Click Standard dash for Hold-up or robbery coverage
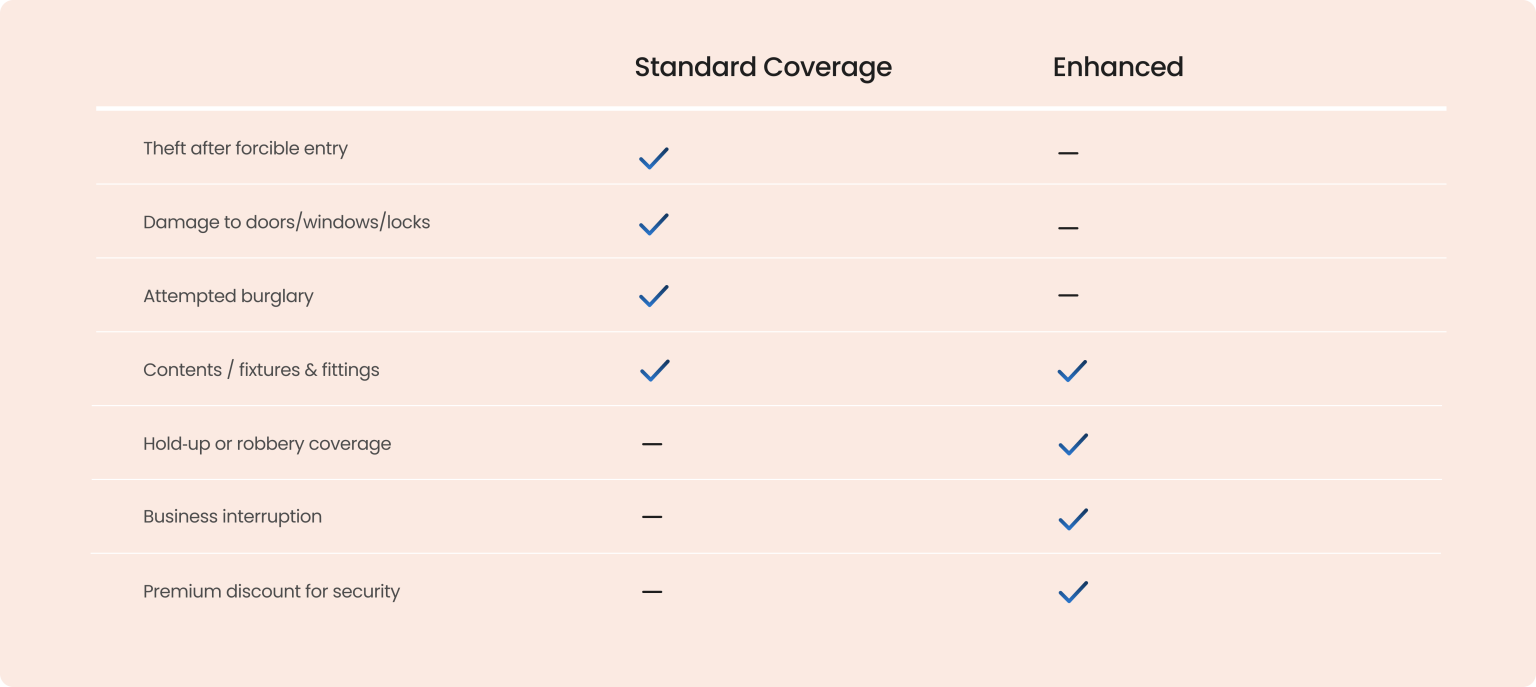Viewport: 1536px width, 687px height. pyautogui.click(x=652, y=444)
